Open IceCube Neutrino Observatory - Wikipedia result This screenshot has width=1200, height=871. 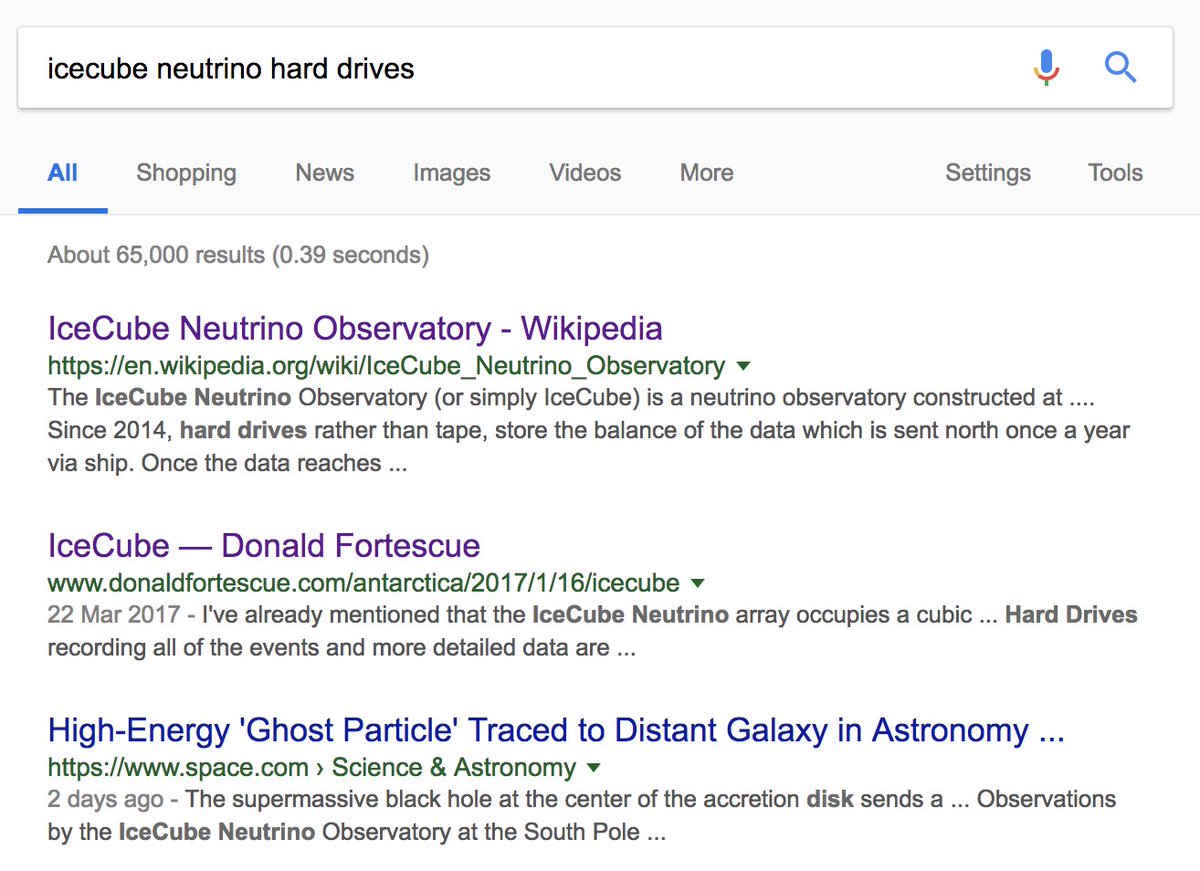(355, 328)
